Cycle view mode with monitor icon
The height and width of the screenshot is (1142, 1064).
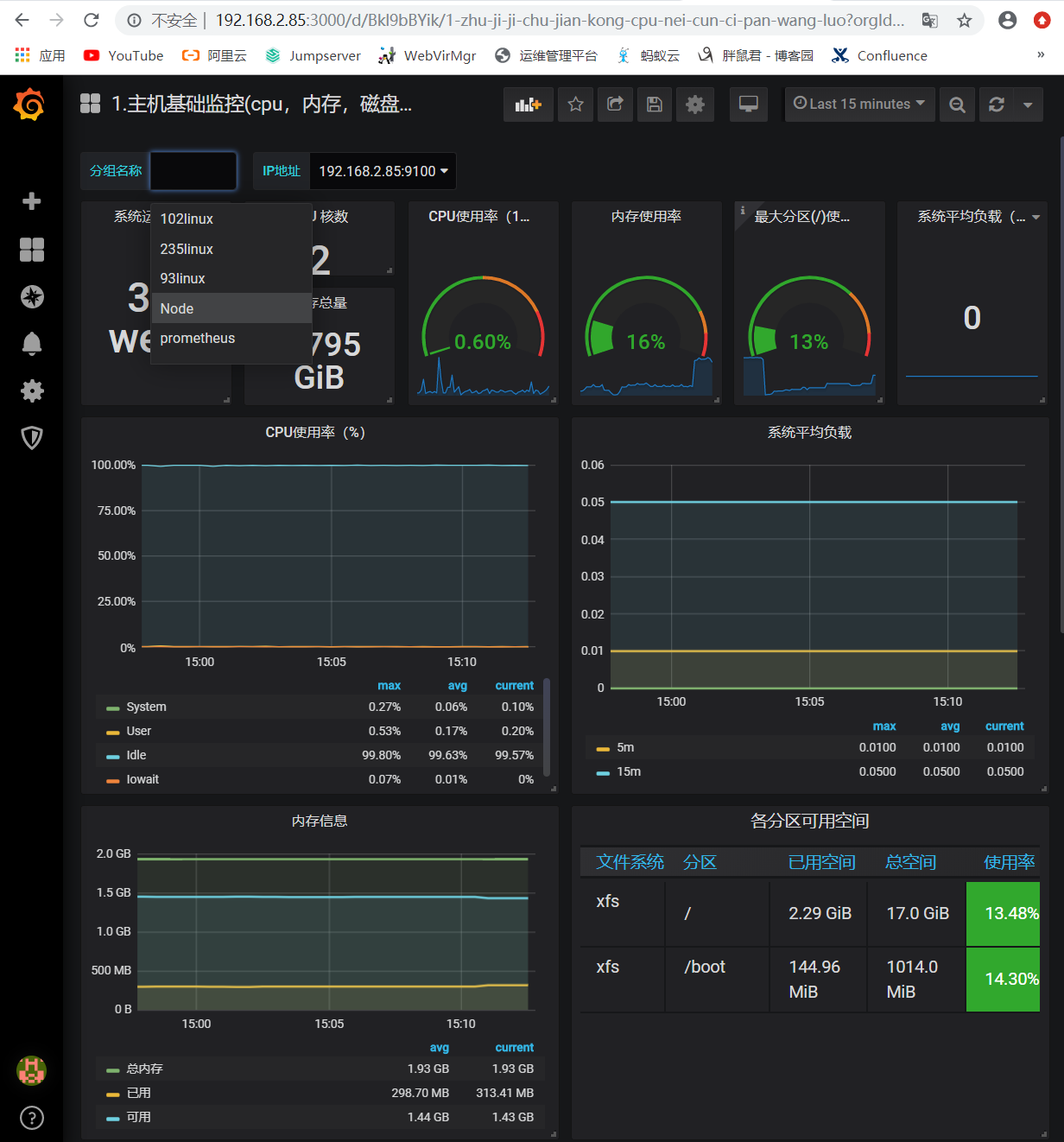point(748,105)
